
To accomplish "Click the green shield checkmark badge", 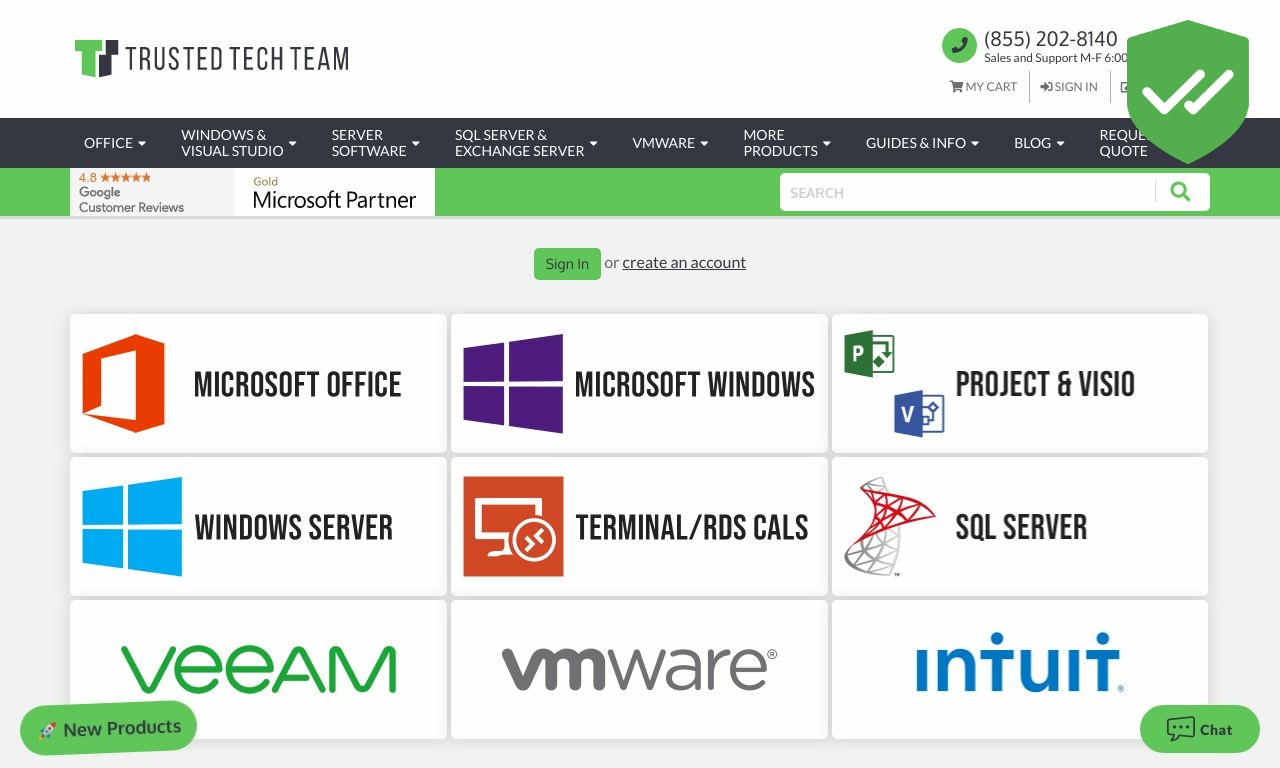I will tap(1188, 91).
